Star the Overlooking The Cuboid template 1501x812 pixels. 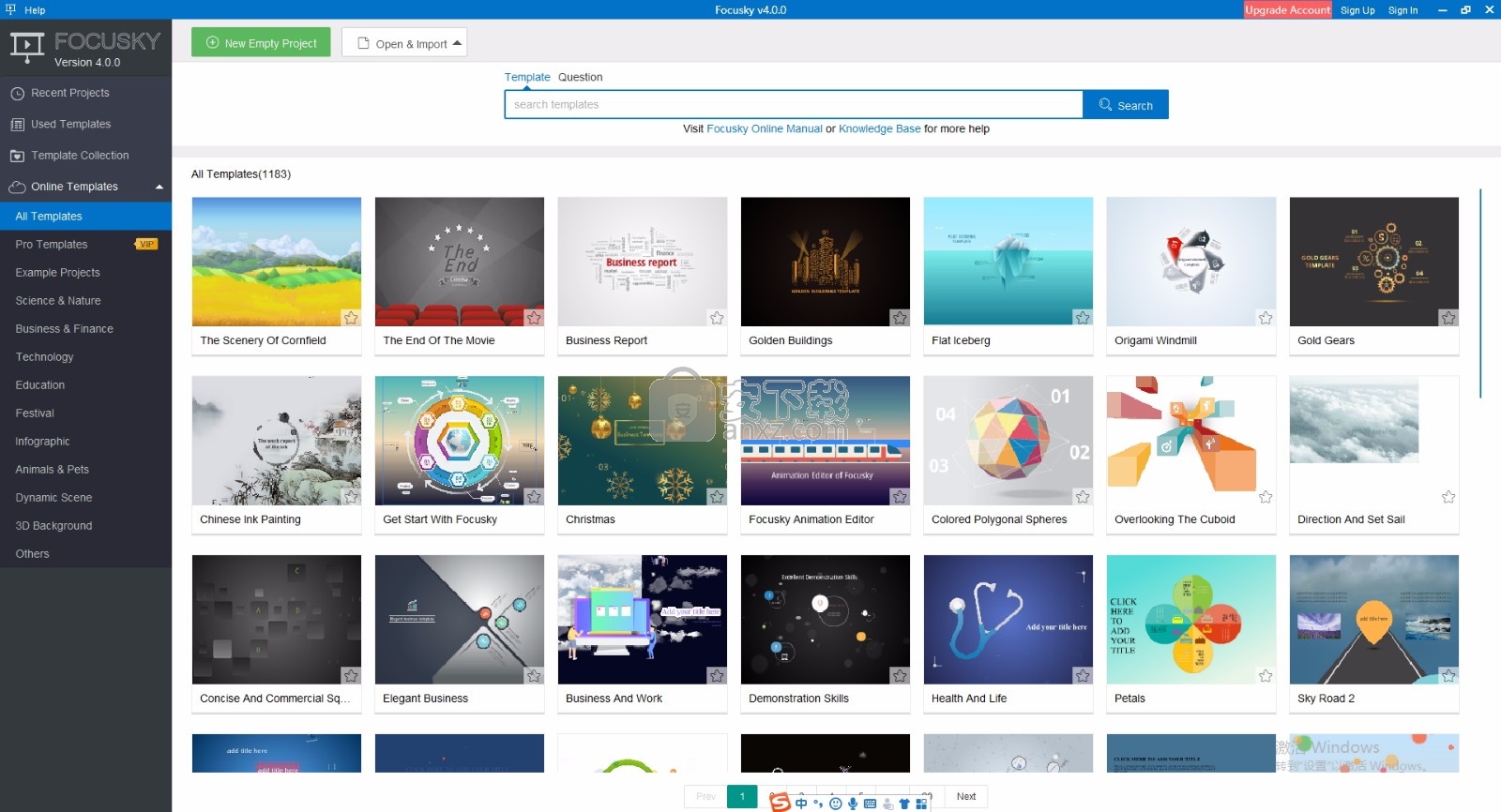click(1266, 497)
